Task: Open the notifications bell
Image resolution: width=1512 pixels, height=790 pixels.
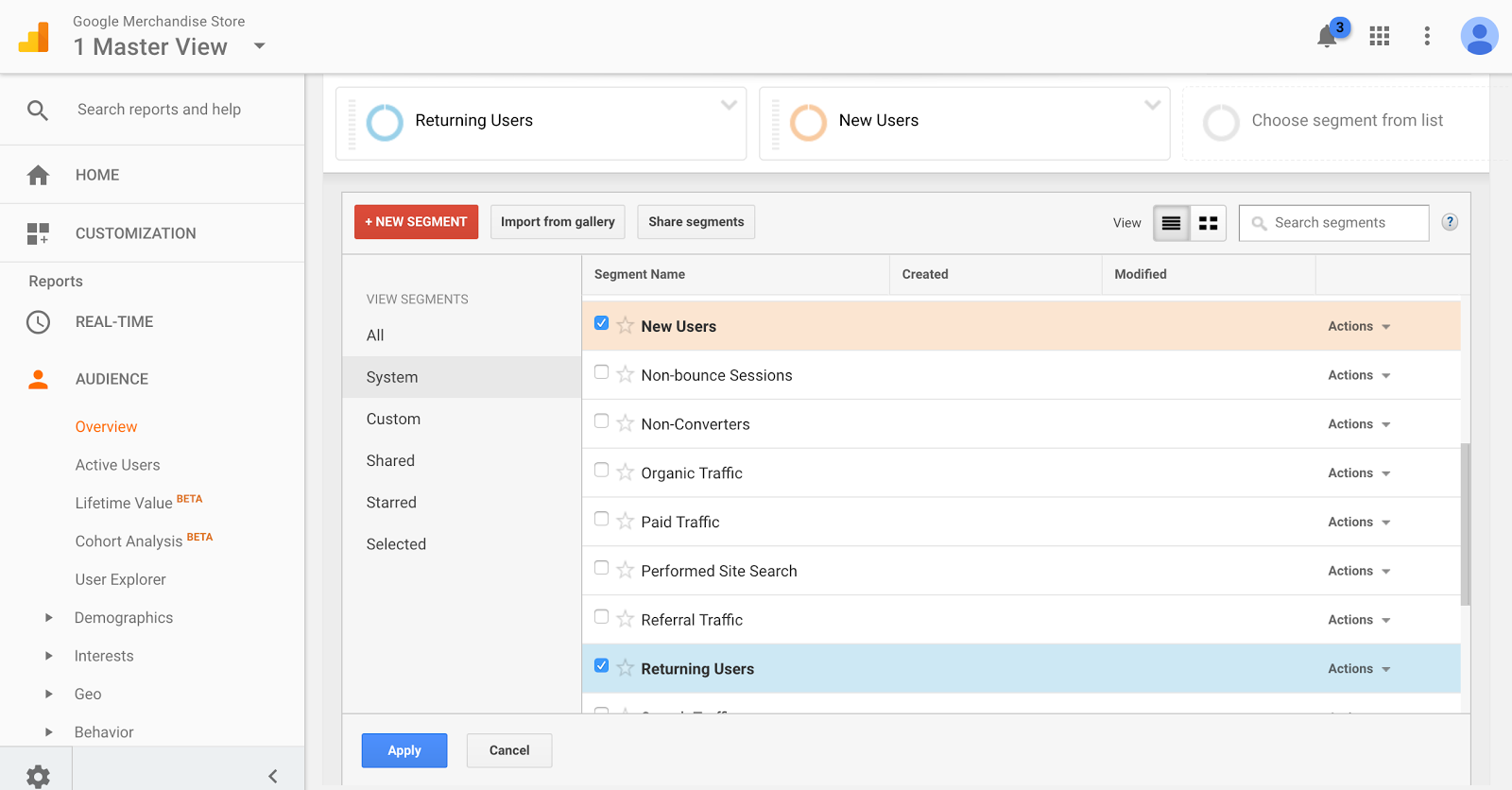Action: (x=1327, y=36)
